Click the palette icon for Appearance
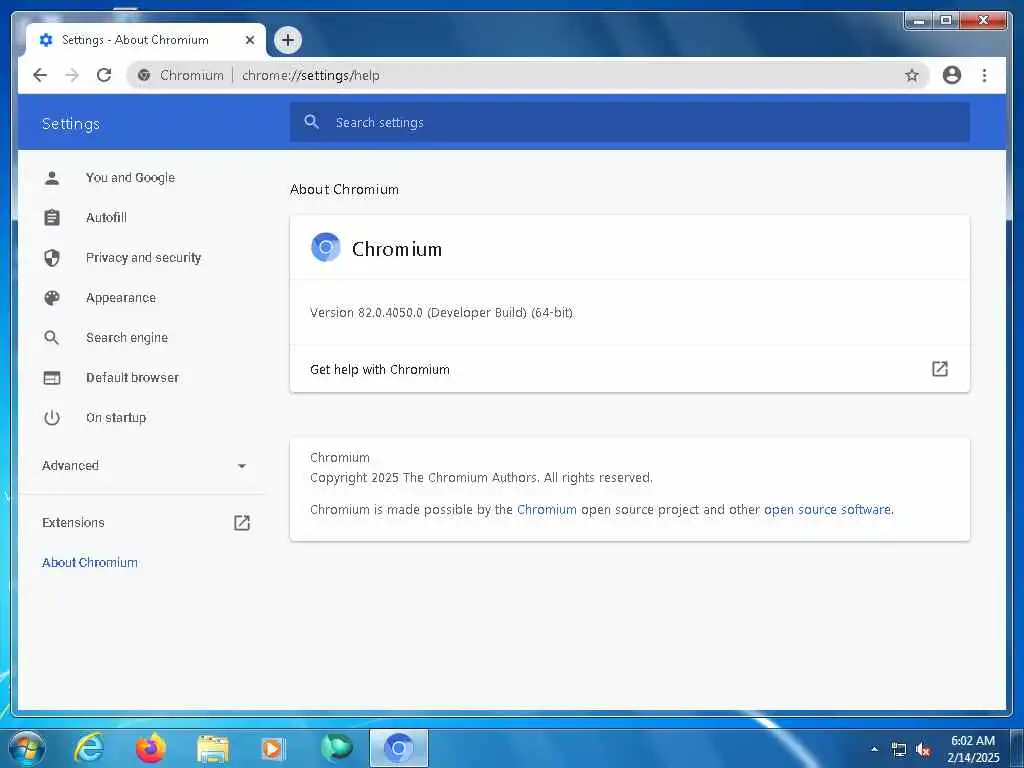This screenshot has height=768, width=1024. [x=52, y=298]
